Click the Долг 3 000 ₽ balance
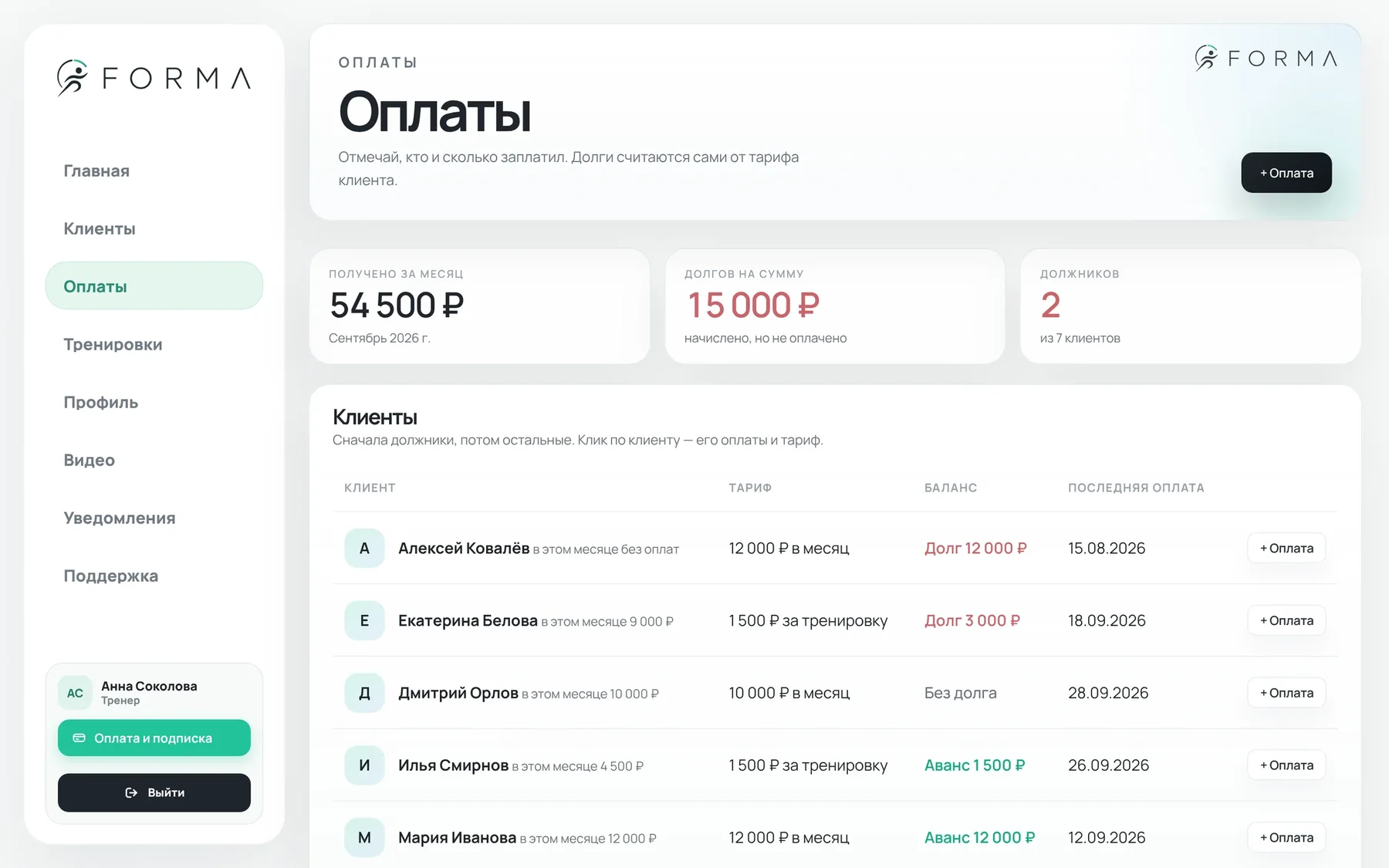1389x868 pixels. [x=972, y=621]
